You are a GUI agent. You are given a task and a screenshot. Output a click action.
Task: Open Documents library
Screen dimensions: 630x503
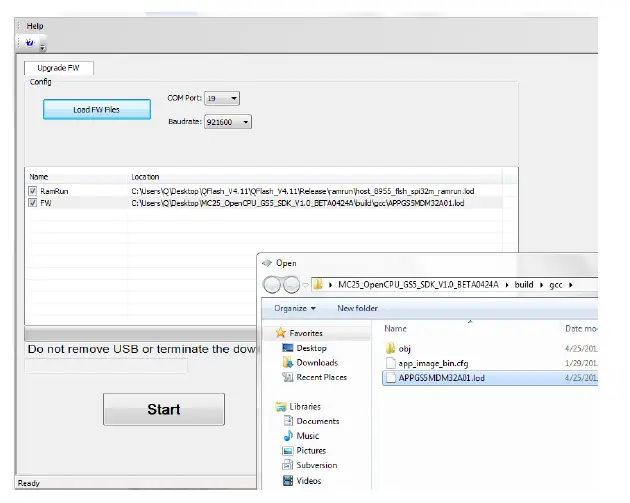[318, 421]
